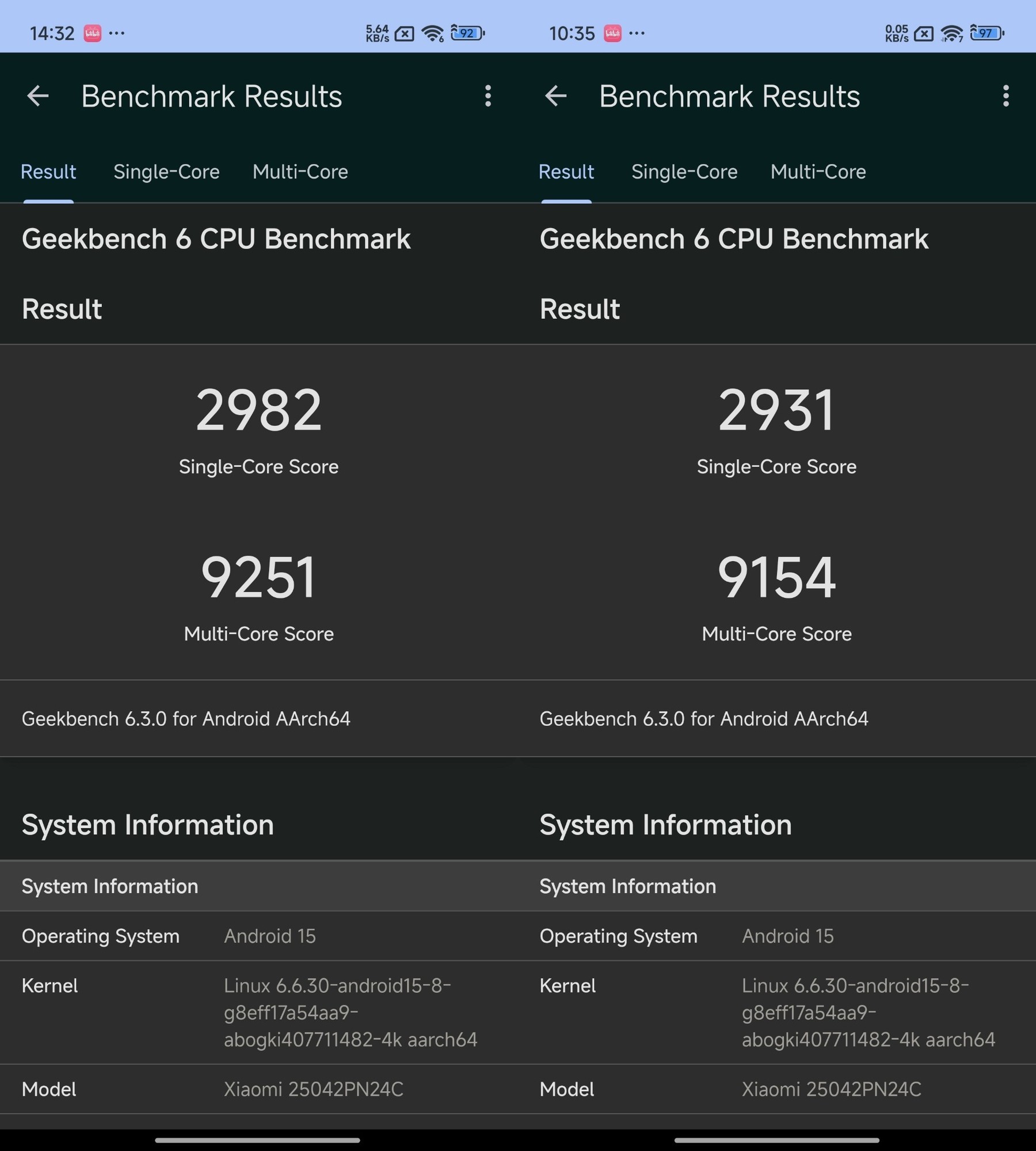Switch to Multi-Core tab on 10:35 screen
This screenshot has width=1036, height=1151.
click(x=818, y=171)
